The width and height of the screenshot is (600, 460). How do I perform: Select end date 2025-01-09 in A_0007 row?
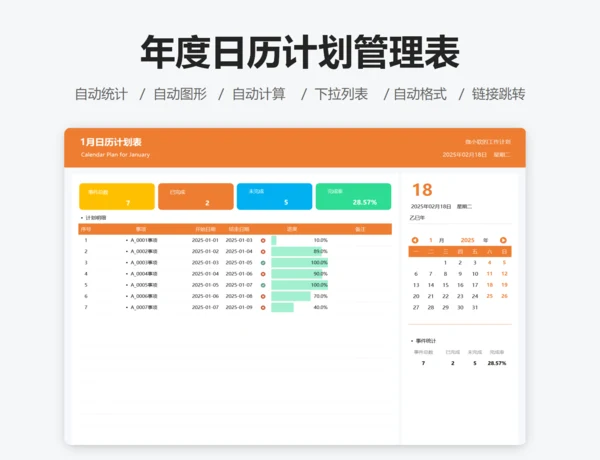point(239,307)
